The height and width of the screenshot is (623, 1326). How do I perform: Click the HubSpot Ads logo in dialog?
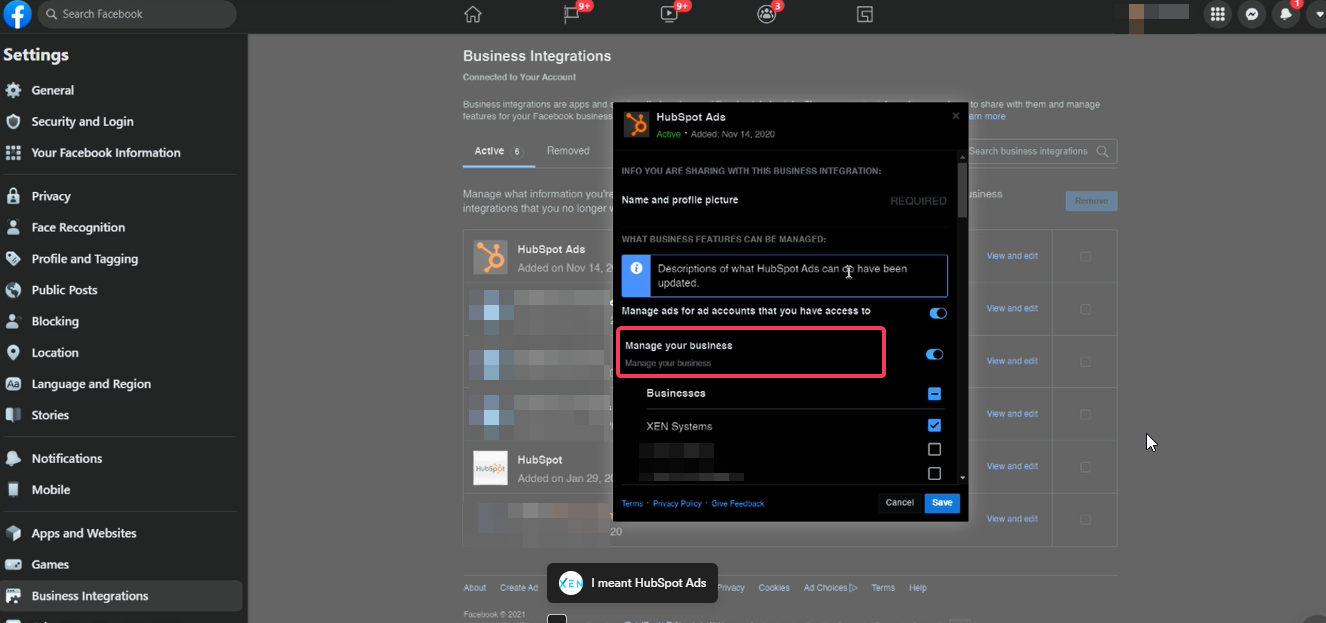click(x=636, y=124)
